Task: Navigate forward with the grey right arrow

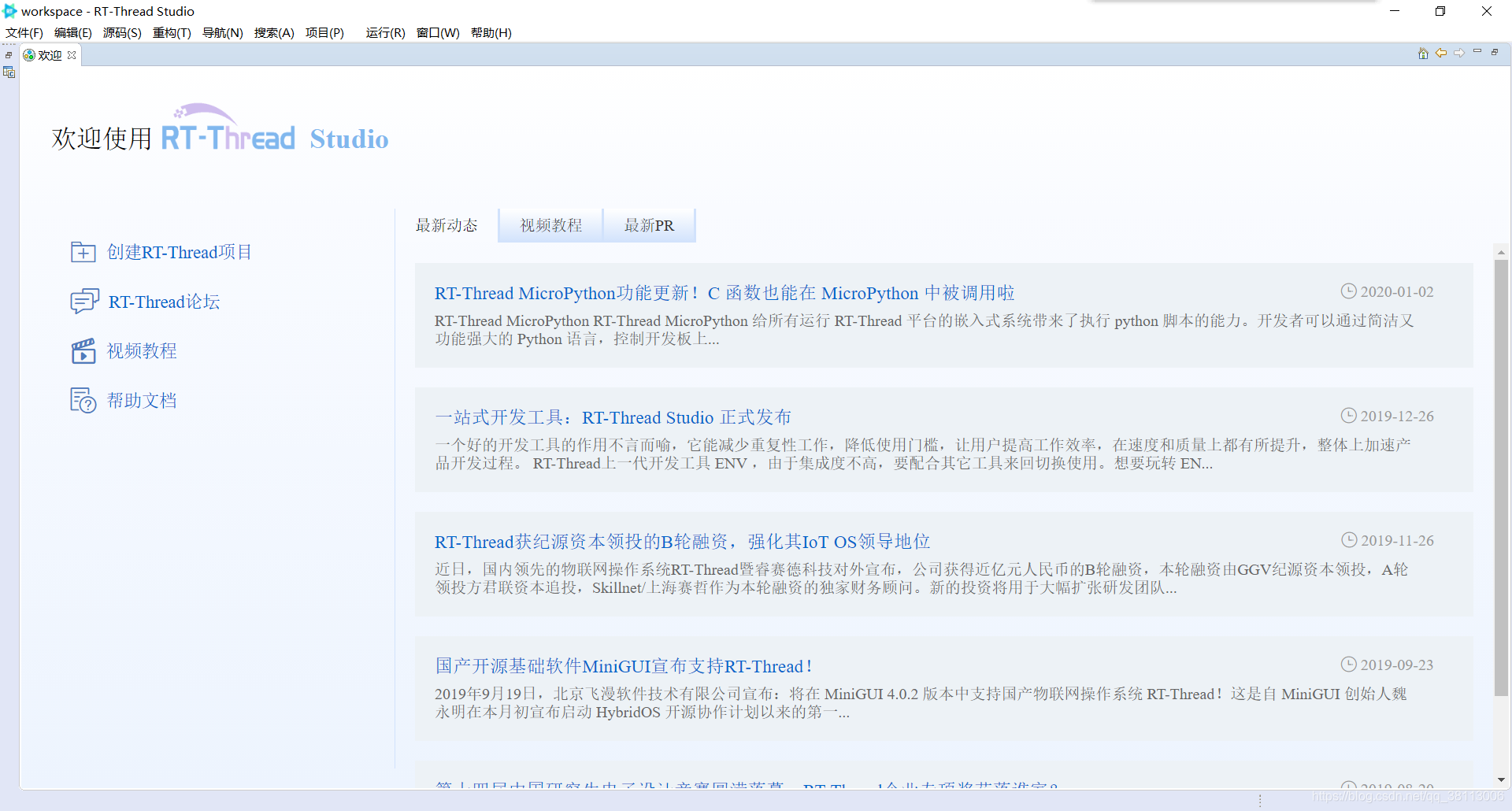Action: [1459, 53]
